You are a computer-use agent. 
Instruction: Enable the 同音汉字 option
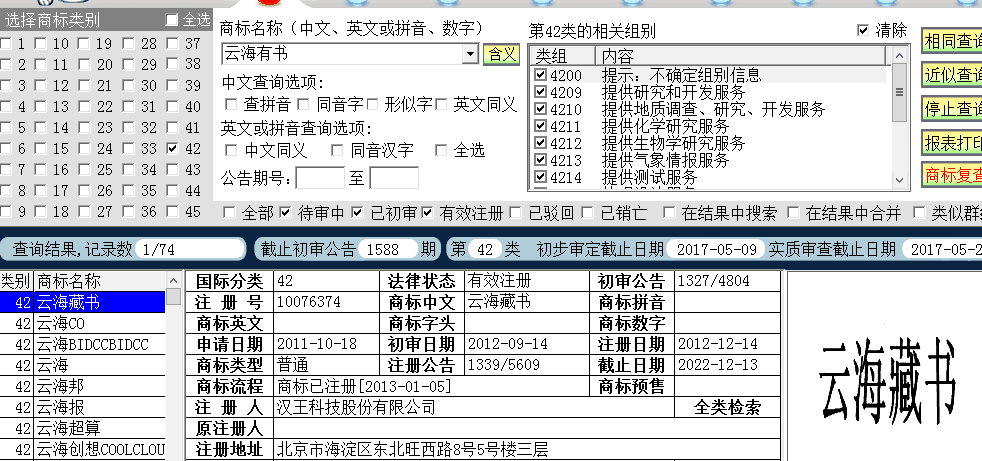[x=337, y=150]
